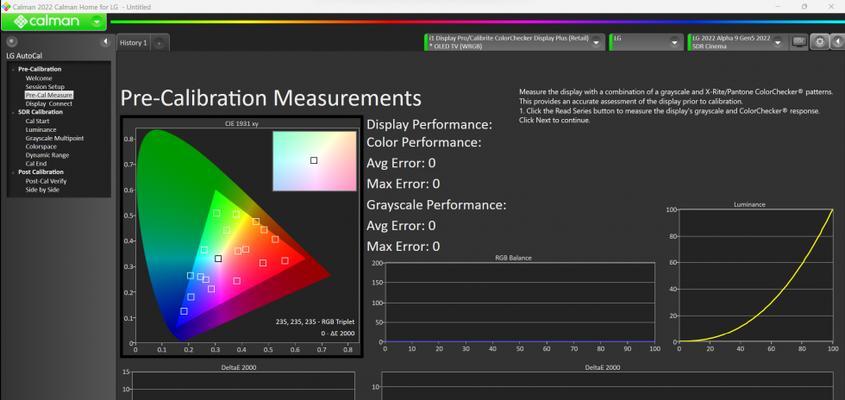The width and height of the screenshot is (845, 400).
Task: Collapse the left workflow sidebar arrow
Action: click(106, 42)
